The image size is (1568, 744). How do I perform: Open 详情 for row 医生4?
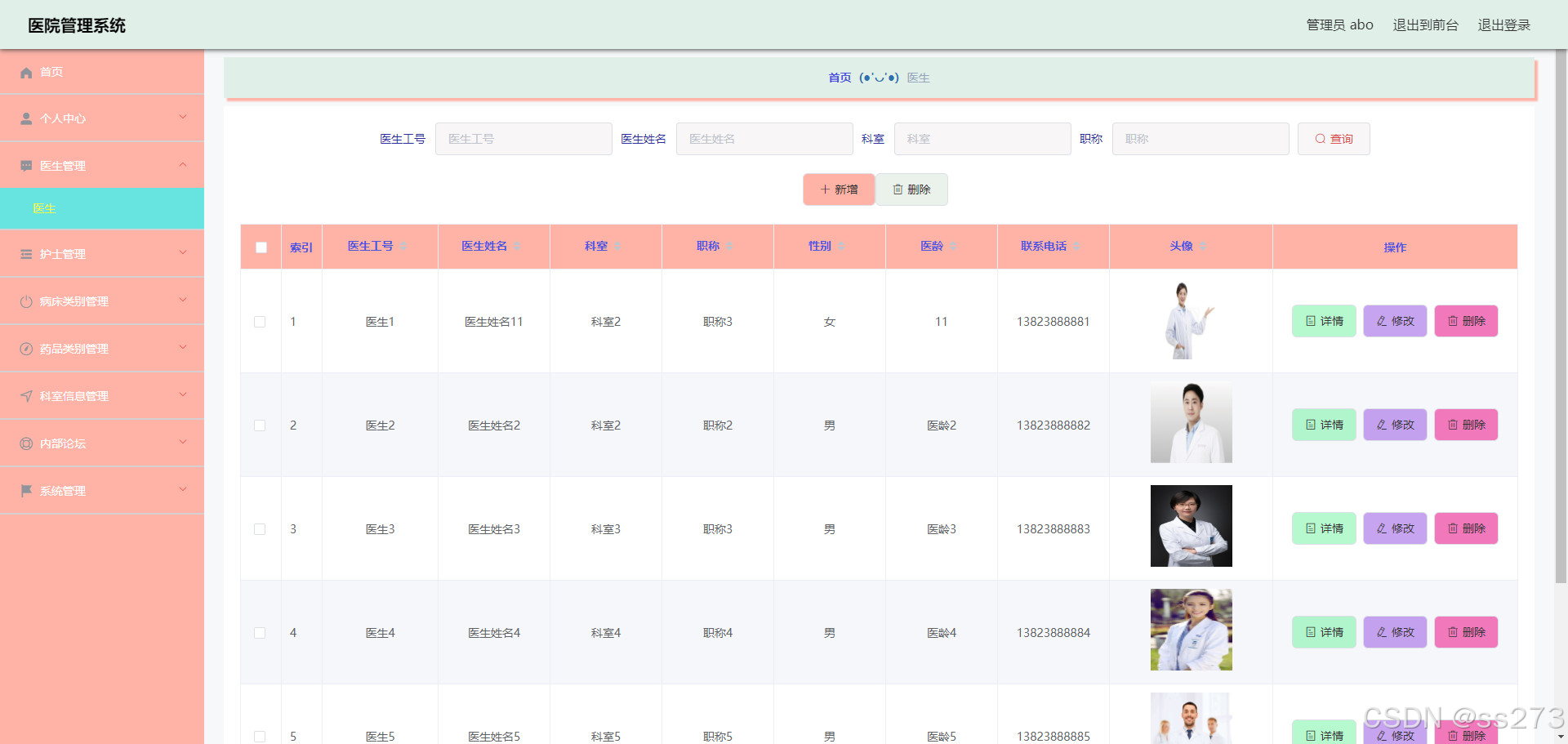pyautogui.click(x=1324, y=632)
